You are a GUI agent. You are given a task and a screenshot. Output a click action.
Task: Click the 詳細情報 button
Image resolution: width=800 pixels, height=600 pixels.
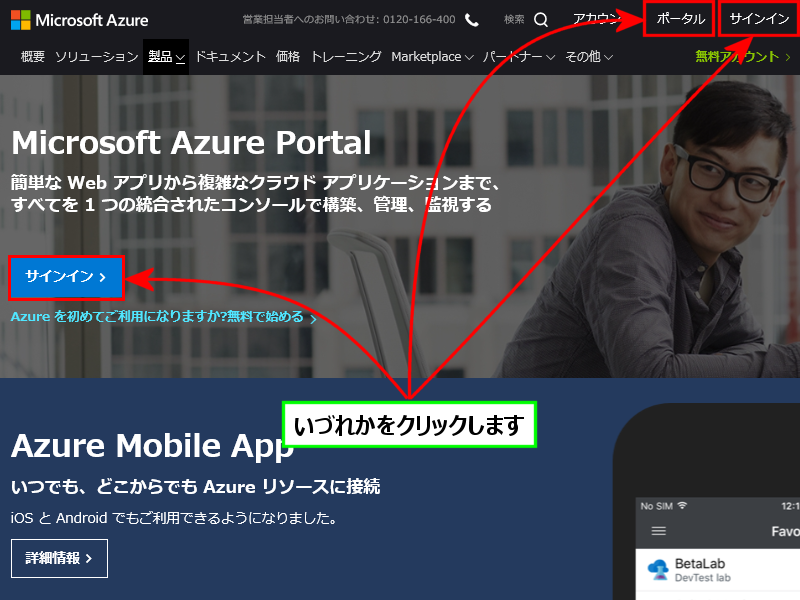point(59,558)
